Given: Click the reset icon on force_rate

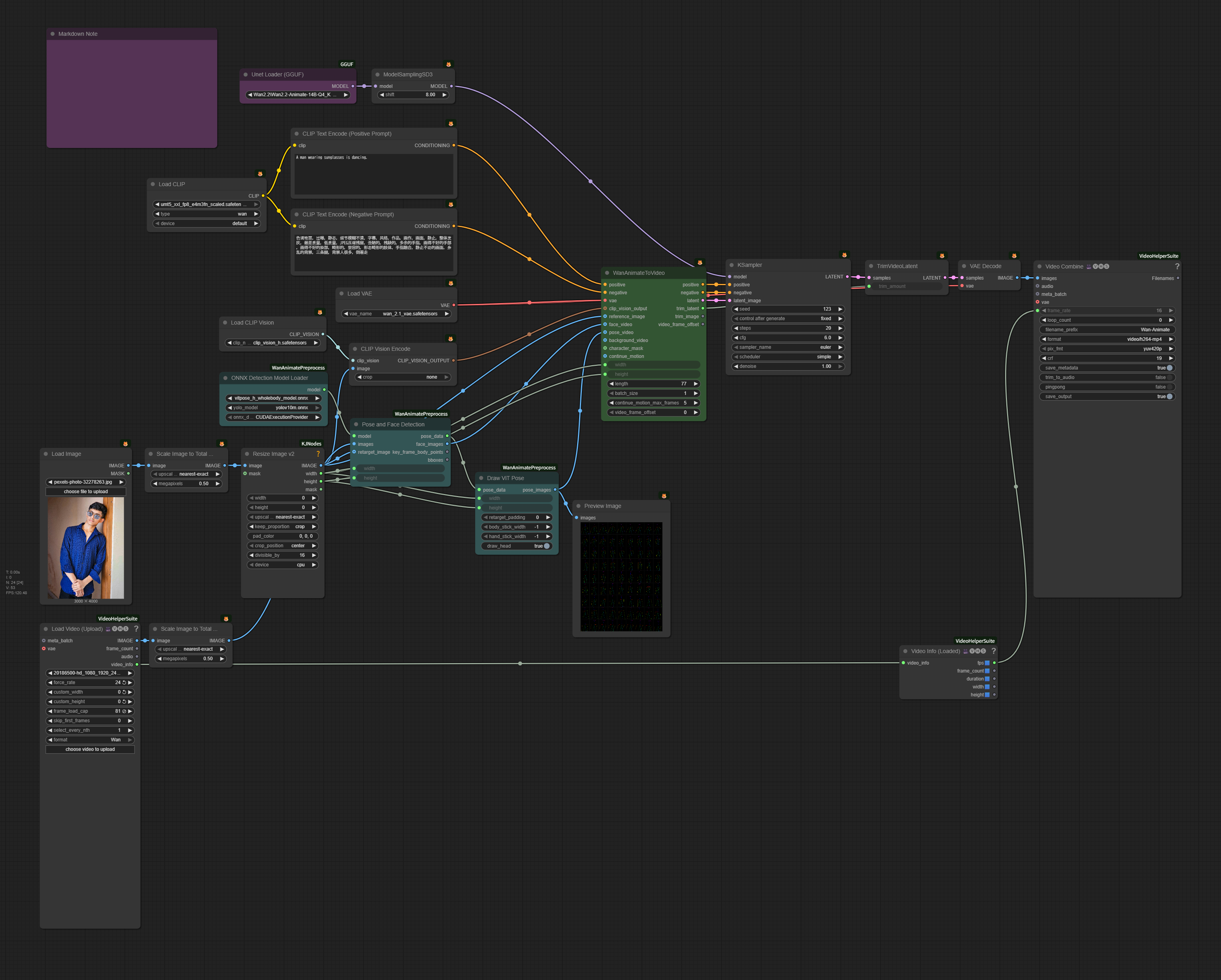Looking at the screenshot, I should pos(124,682).
